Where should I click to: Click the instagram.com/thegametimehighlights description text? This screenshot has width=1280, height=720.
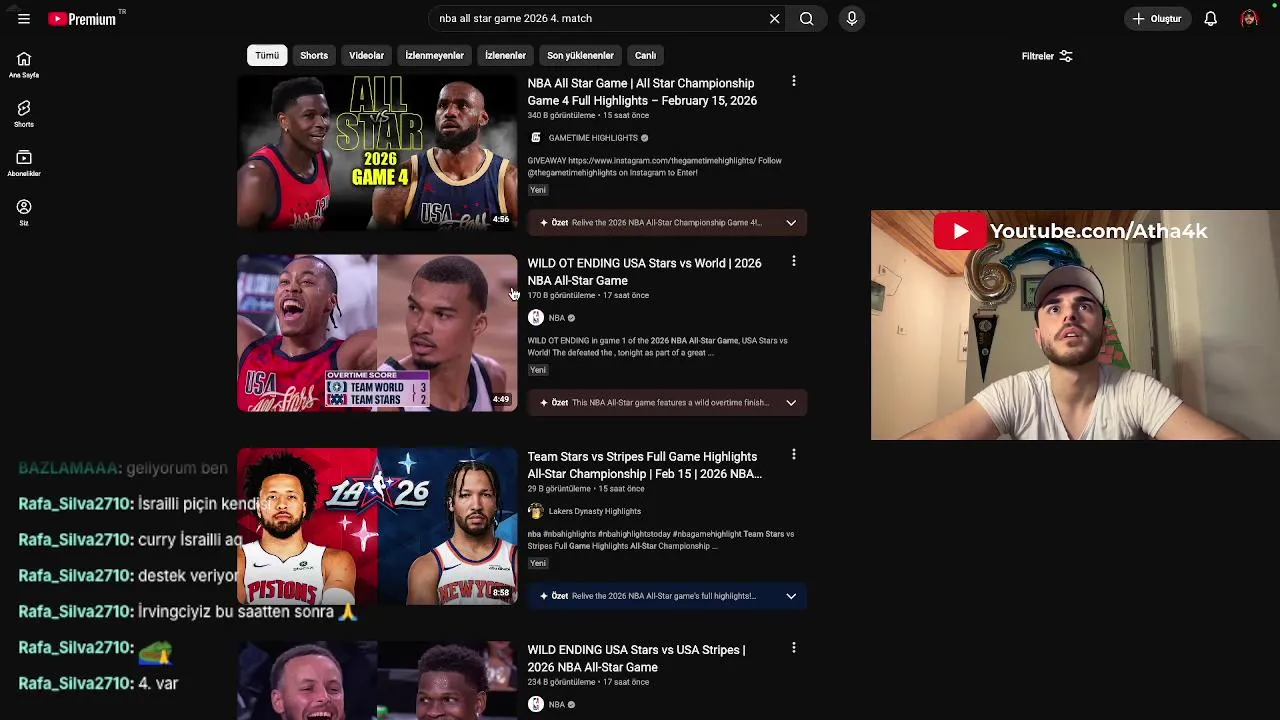[654, 166]
